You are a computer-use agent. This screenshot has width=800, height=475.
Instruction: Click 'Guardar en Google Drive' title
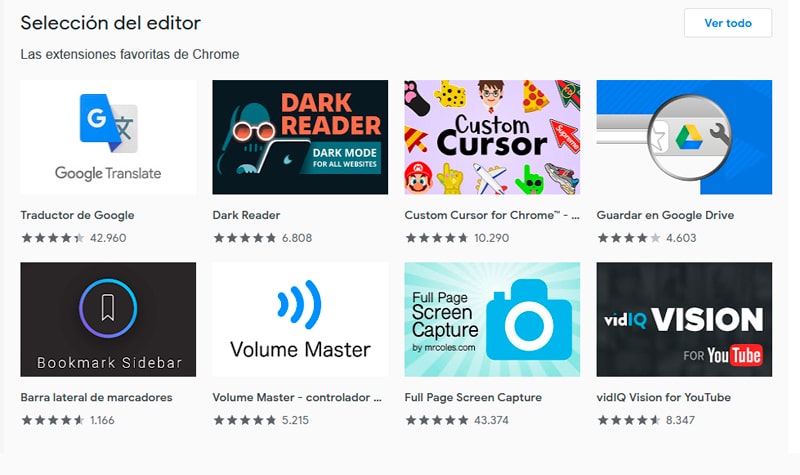point(665,215)
